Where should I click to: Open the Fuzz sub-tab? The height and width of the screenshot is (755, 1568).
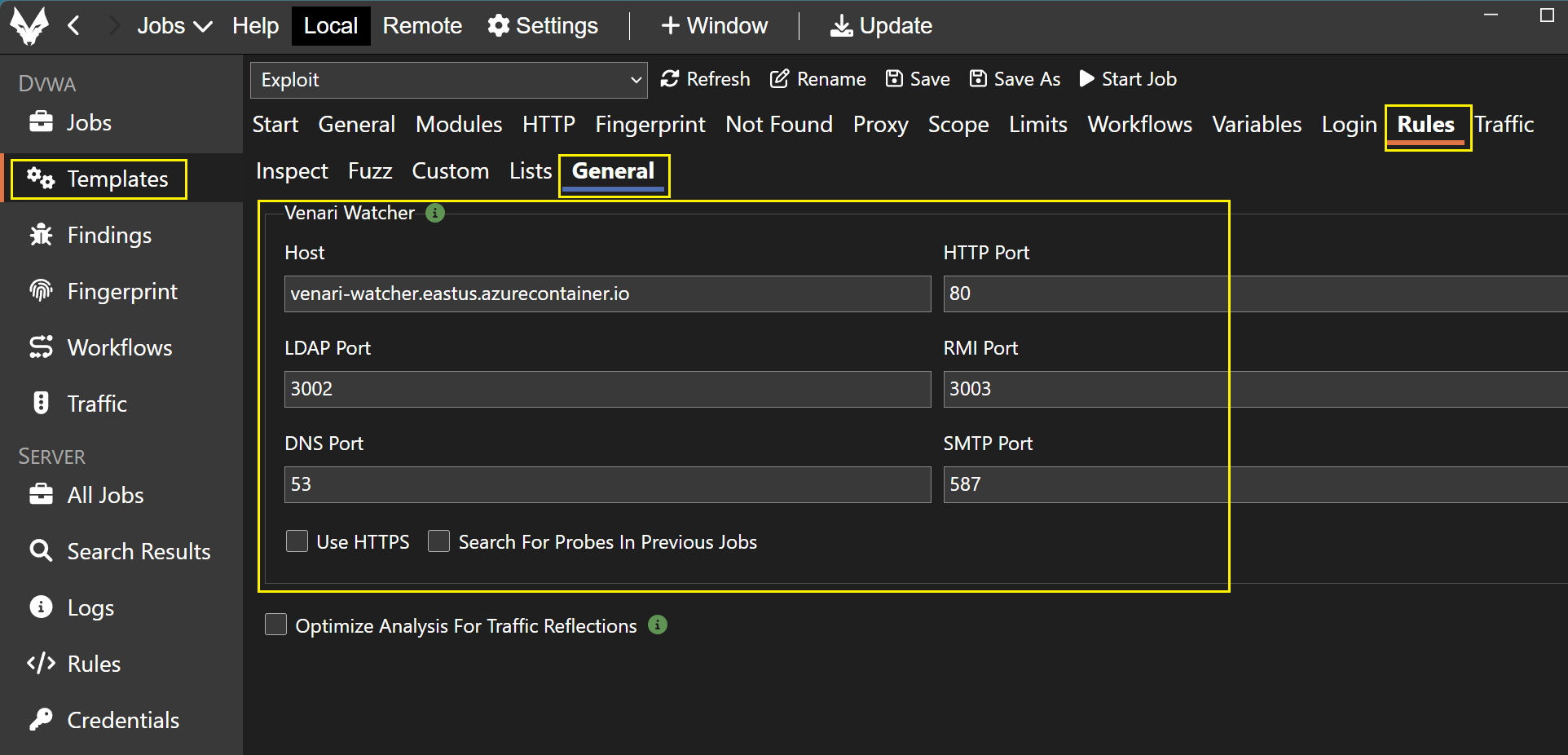tap(370, 171)
